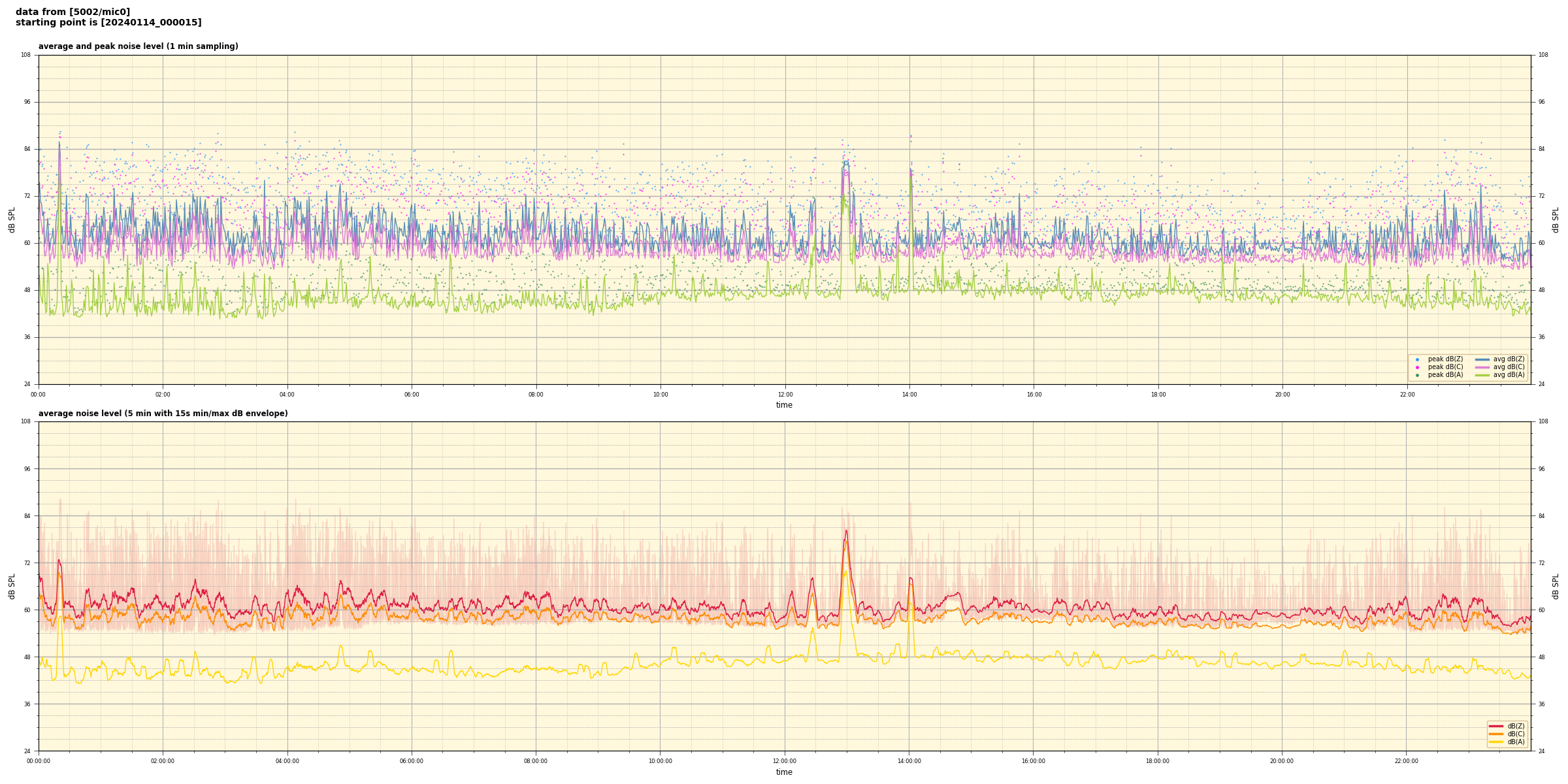Click the avg dB(A) legend line
This screenshot has height=784, width=1568.
click(1482, 375)
